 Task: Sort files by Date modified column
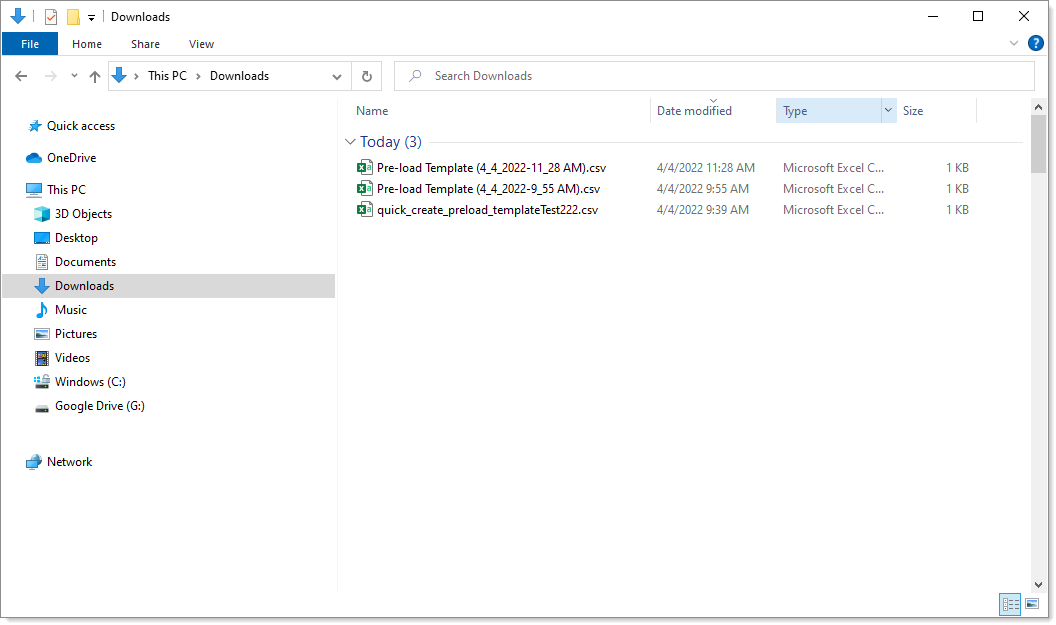click(694, 111)
